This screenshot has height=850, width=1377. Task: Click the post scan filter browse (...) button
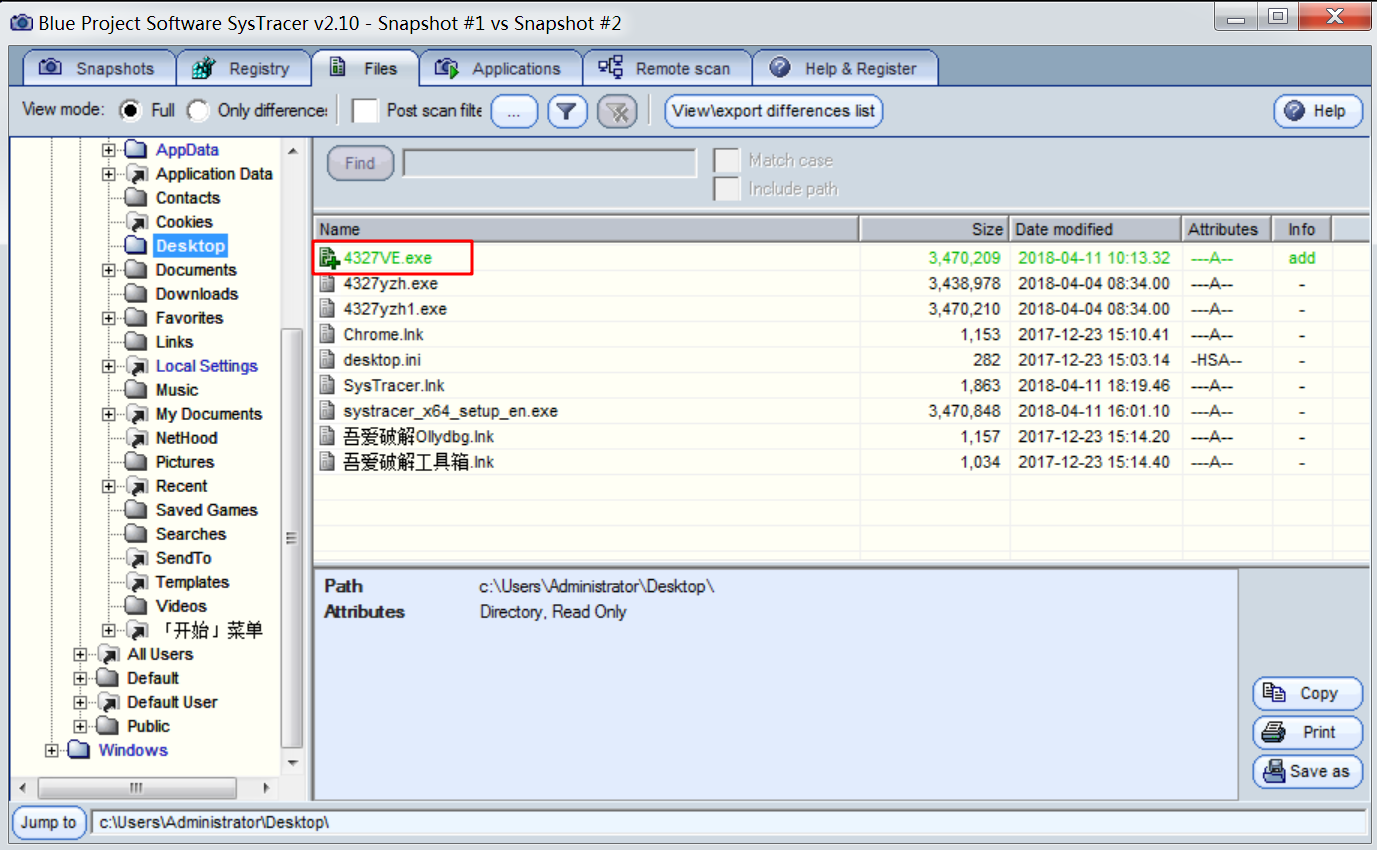click(x=514, y=111)
